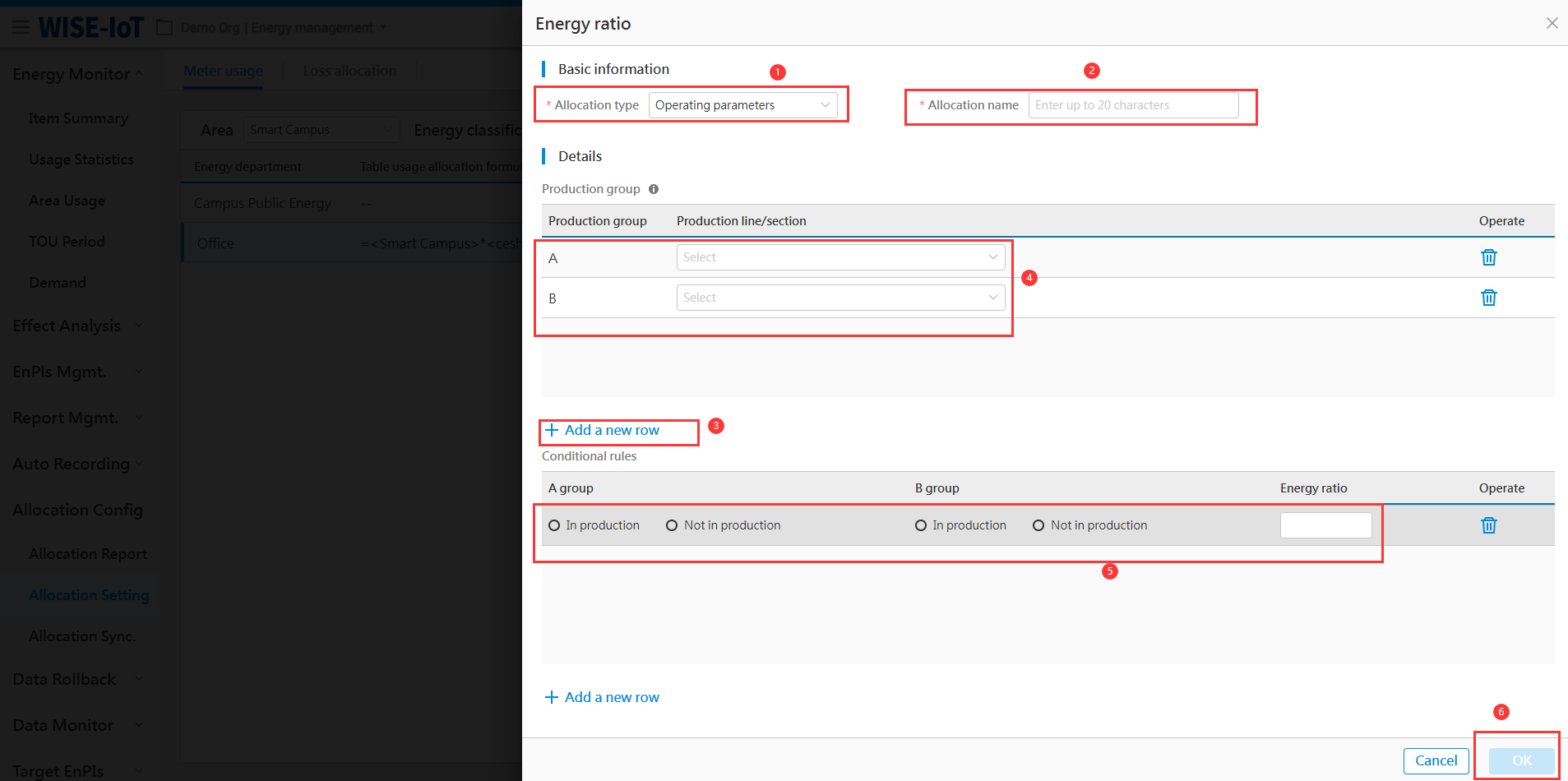Select A group Not in production
The image size is (1568, 781).
[x=672, y=525]
